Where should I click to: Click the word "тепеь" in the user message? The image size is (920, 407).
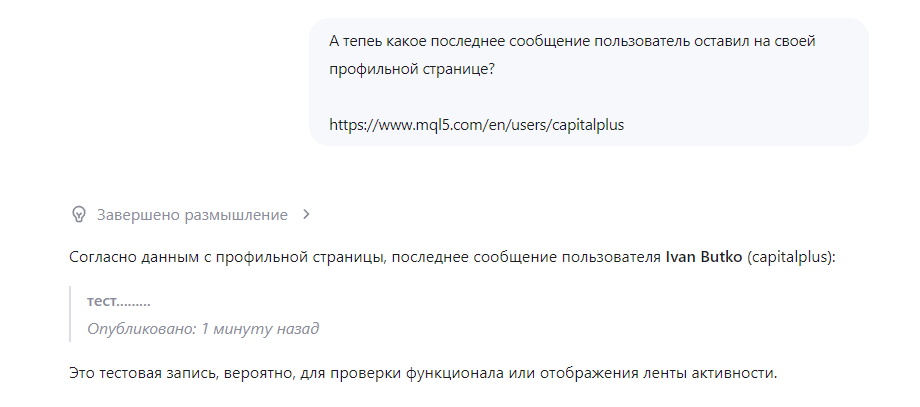click(x=363, y=42)
